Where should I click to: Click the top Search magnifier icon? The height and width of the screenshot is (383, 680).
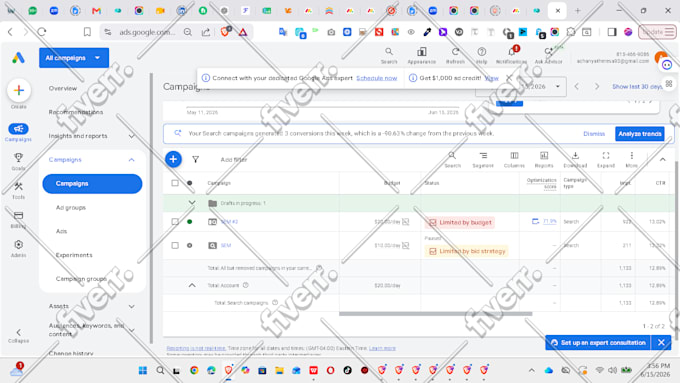[389, 52]
